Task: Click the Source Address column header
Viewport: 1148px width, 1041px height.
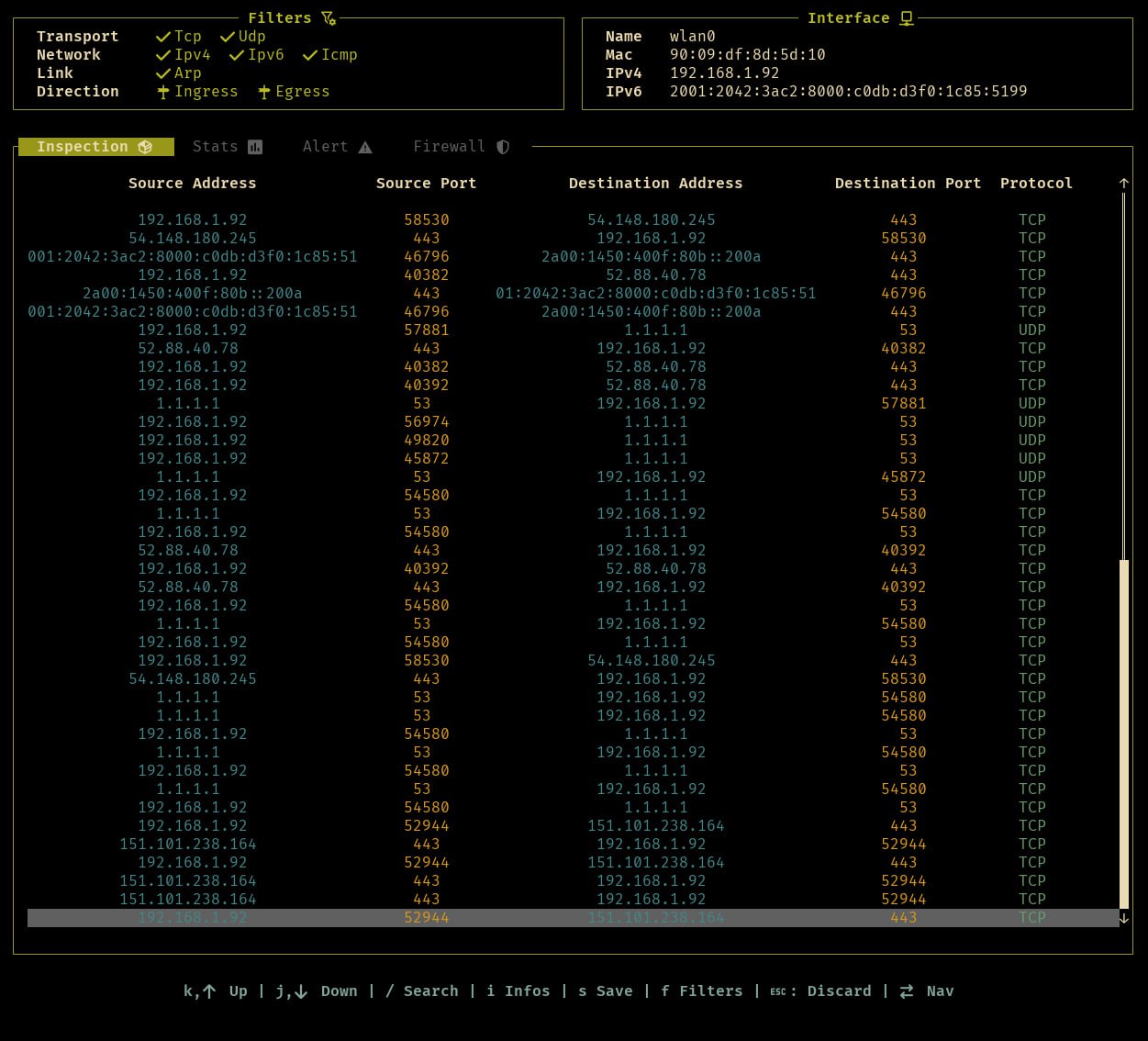Action: point(193,184)
